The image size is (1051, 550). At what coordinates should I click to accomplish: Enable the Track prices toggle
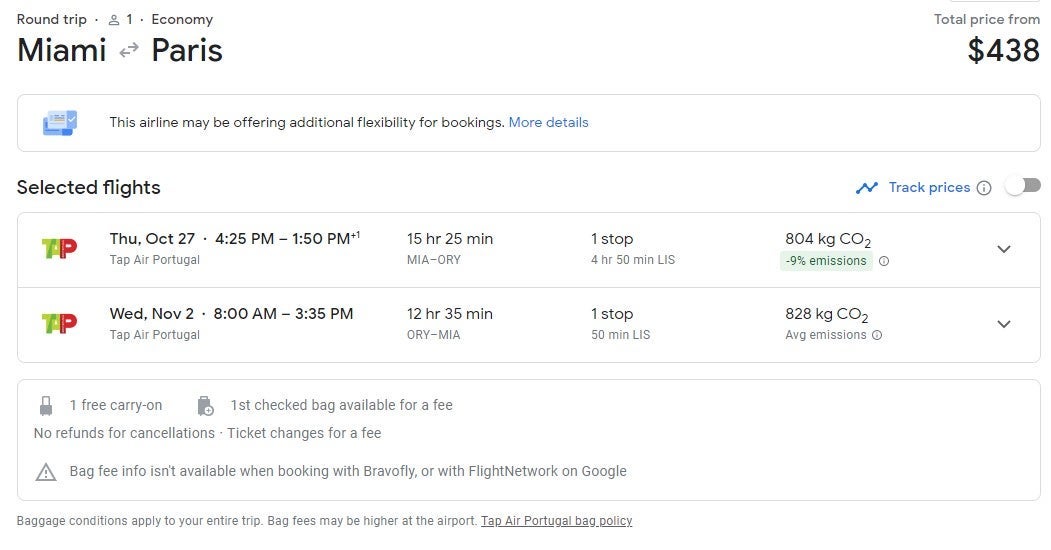(x=1022, y=186)
